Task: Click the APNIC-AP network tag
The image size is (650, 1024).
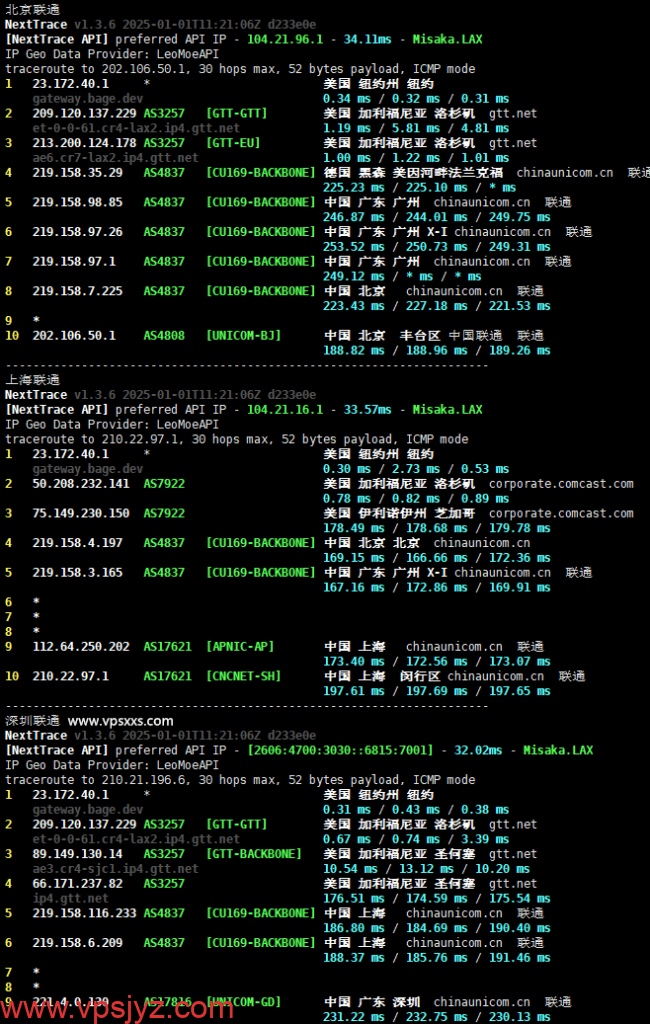Action: 240,647
